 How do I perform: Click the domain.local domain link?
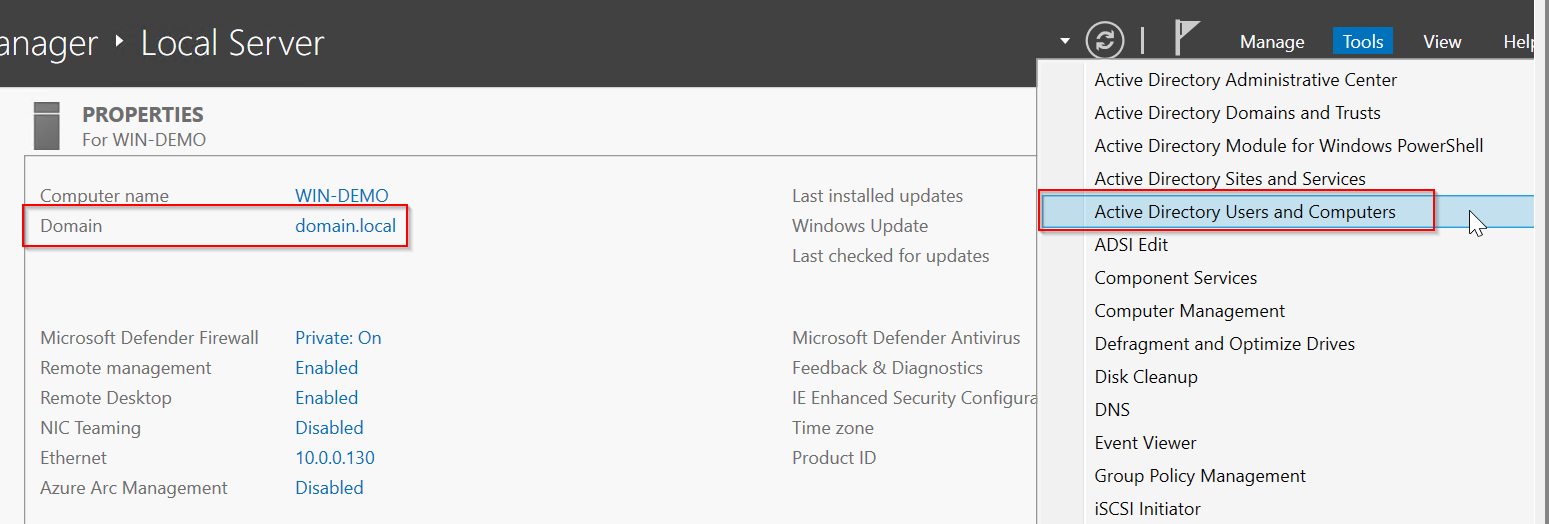click(345, 226)
